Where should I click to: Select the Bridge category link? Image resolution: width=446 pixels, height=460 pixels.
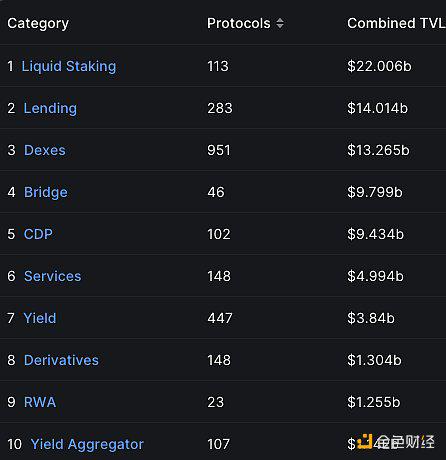tap(46, 192)
